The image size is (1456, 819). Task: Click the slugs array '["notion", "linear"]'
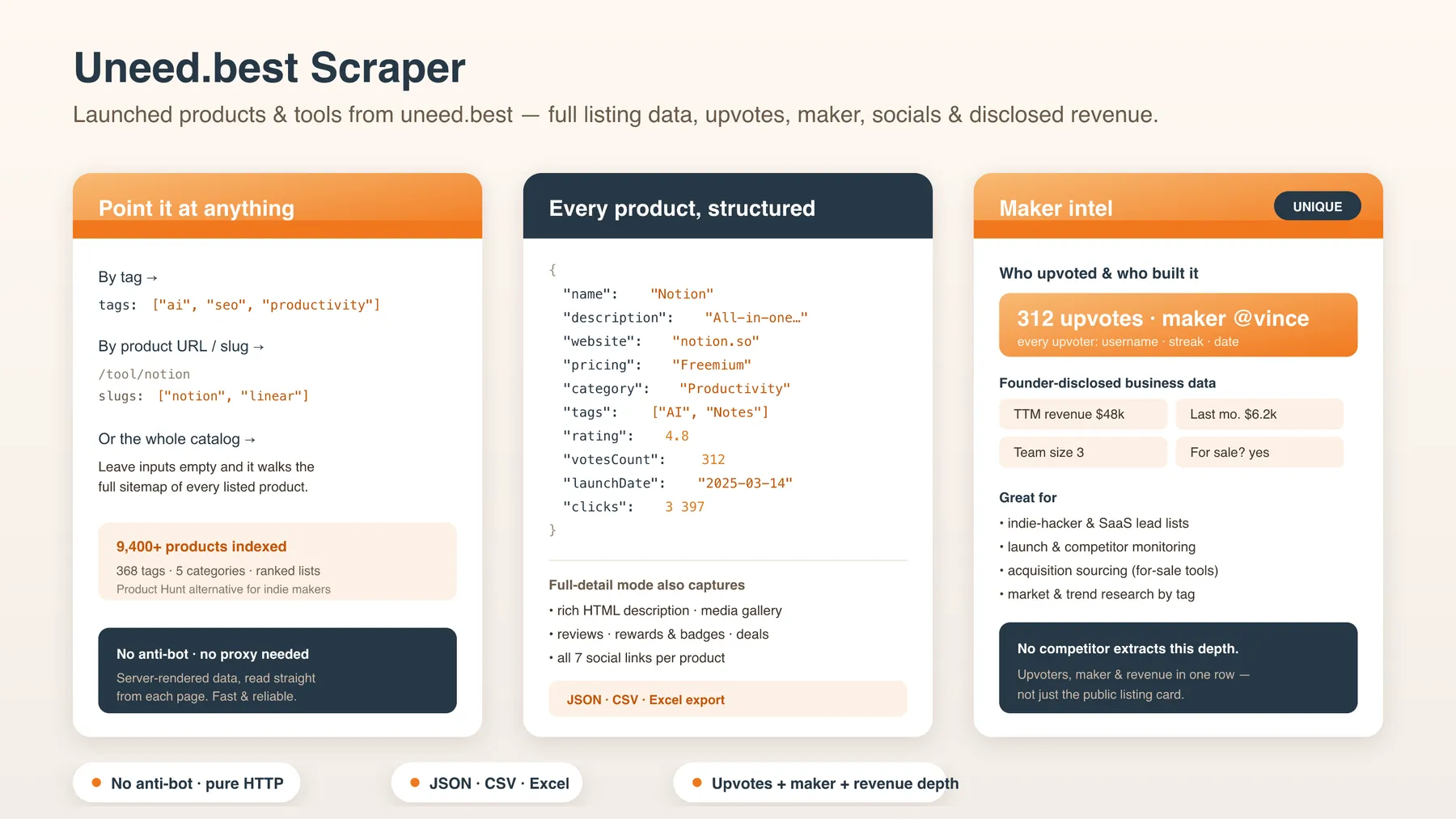pyautogui.click(x=233, y=396)
